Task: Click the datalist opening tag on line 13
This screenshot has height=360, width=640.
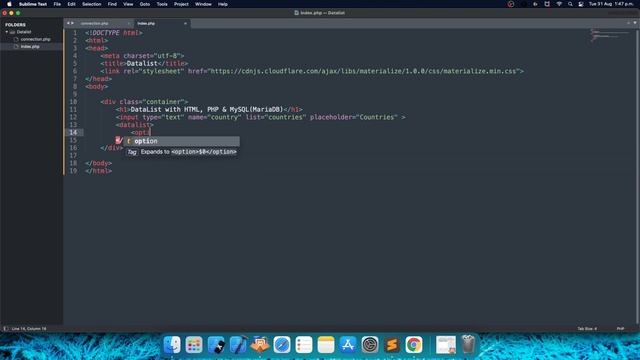Action: click(x=135, y=125)
